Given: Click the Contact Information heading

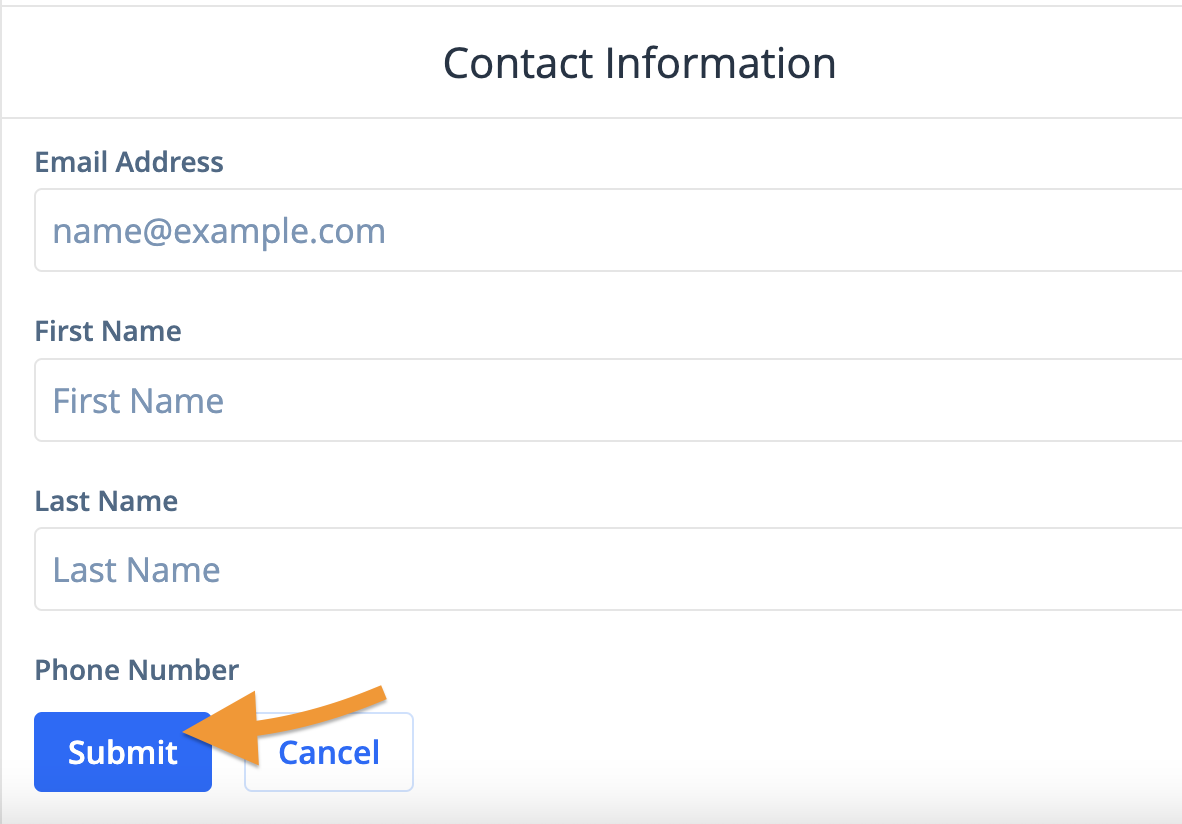Looking at the screenshot, I should click(639, 63).
